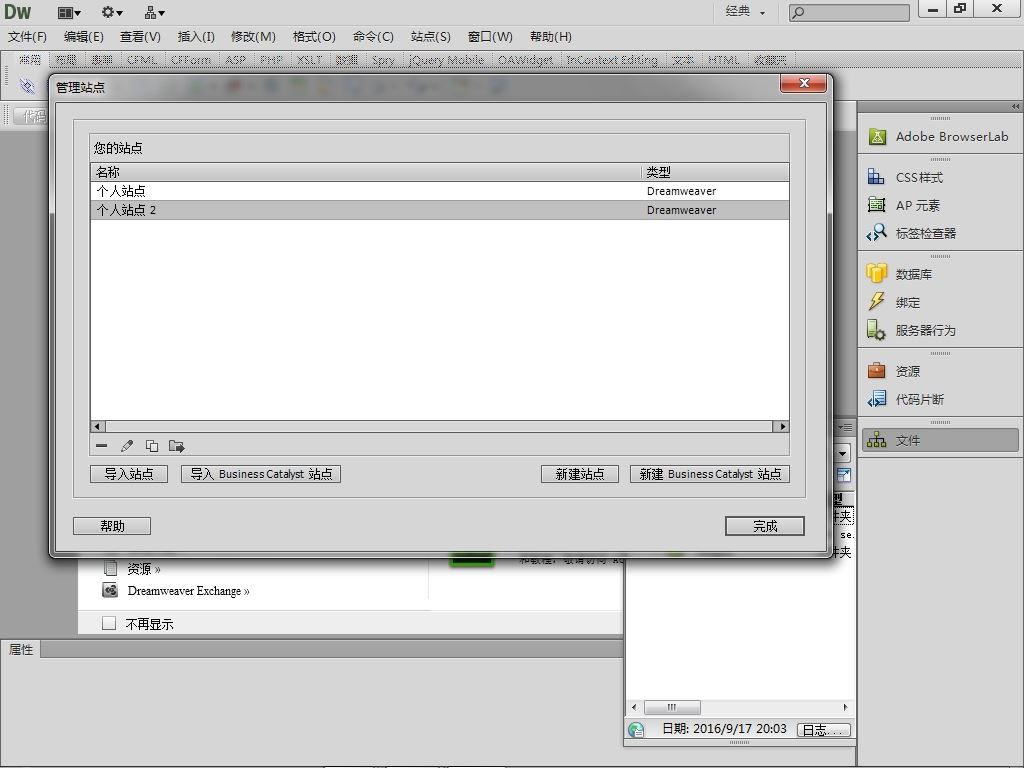Open files panel dropdown behind dialog
Viewport: 1024px width, 768px height.
(842, 453)
